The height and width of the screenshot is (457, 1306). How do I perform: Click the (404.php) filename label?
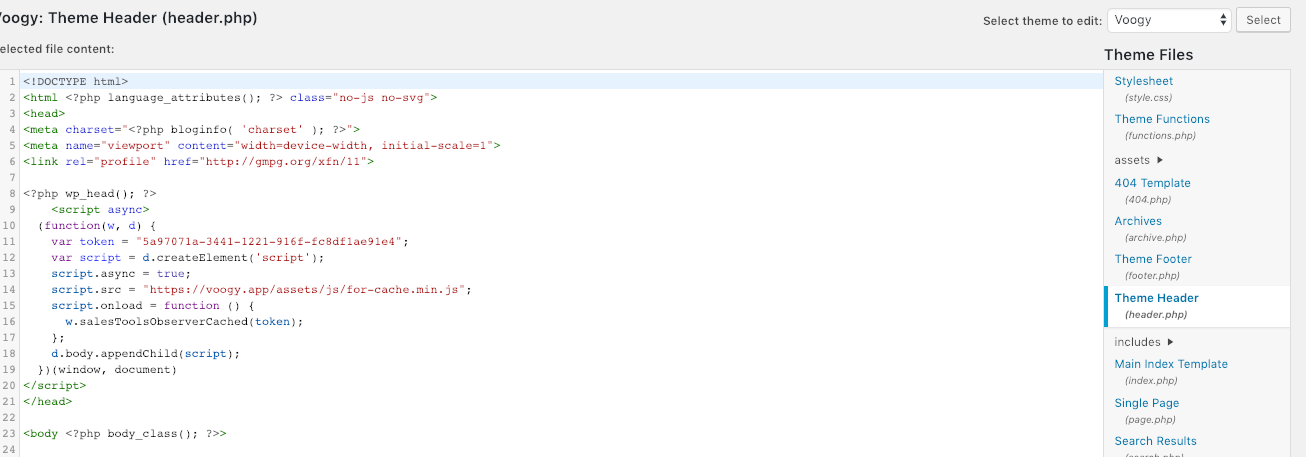[1149, 199]
